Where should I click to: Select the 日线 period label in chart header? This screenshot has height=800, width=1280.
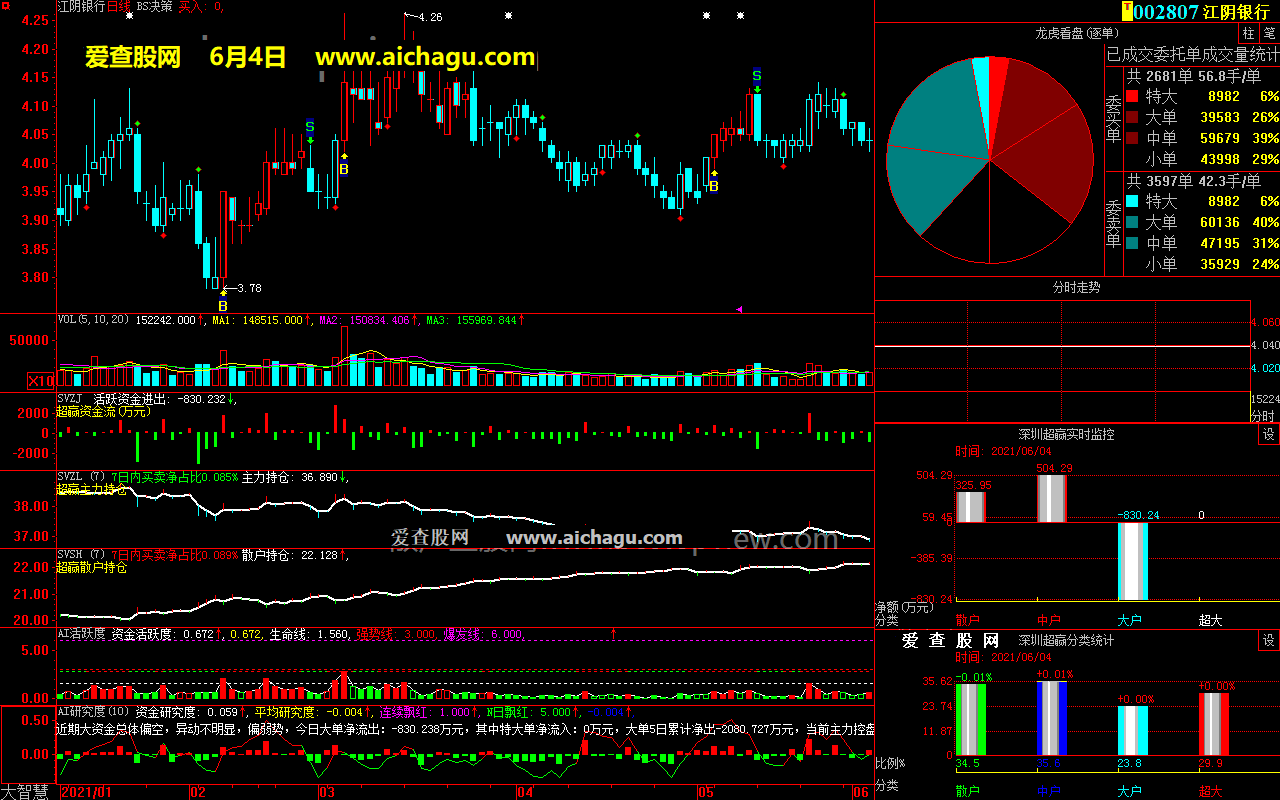pyautogui.click(x=118, y=6)
